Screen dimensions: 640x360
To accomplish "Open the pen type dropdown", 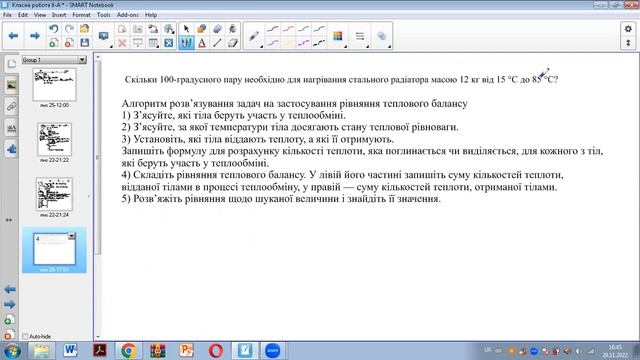I will [255, 36].
